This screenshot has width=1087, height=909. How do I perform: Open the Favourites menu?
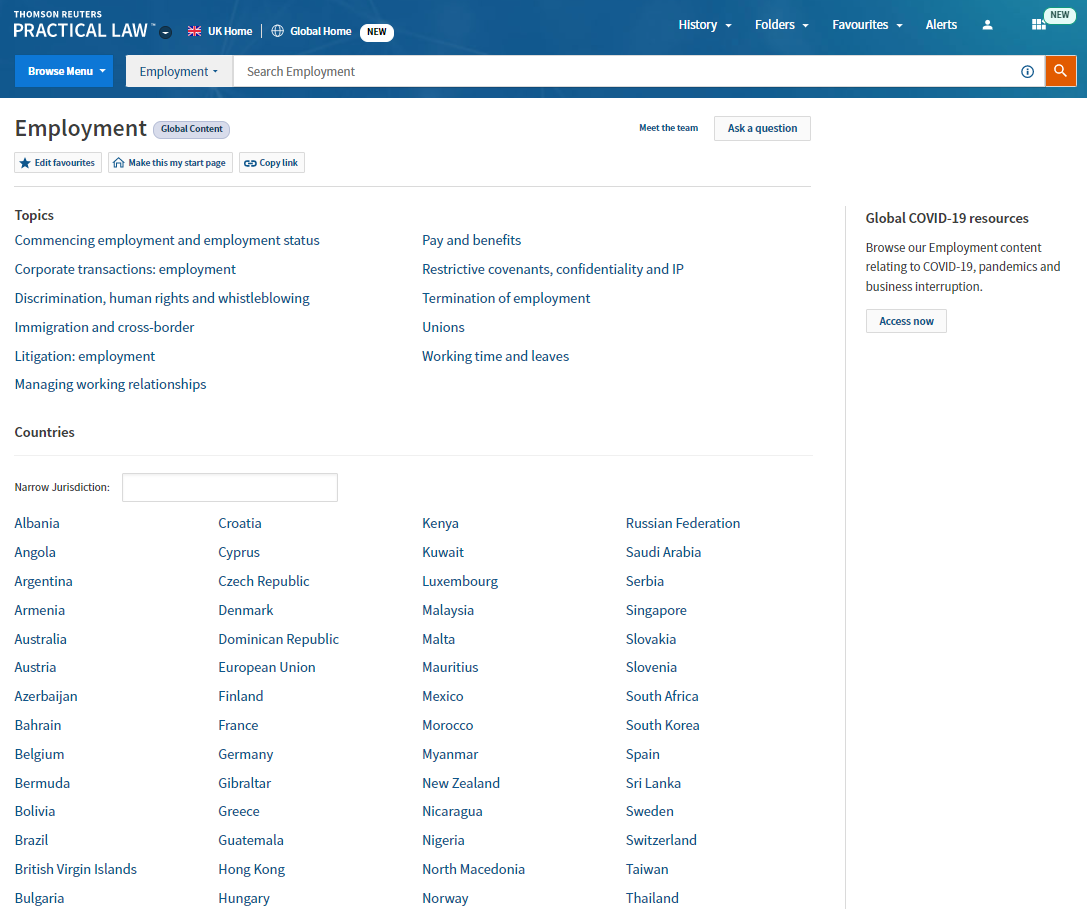tap(866, 25)
